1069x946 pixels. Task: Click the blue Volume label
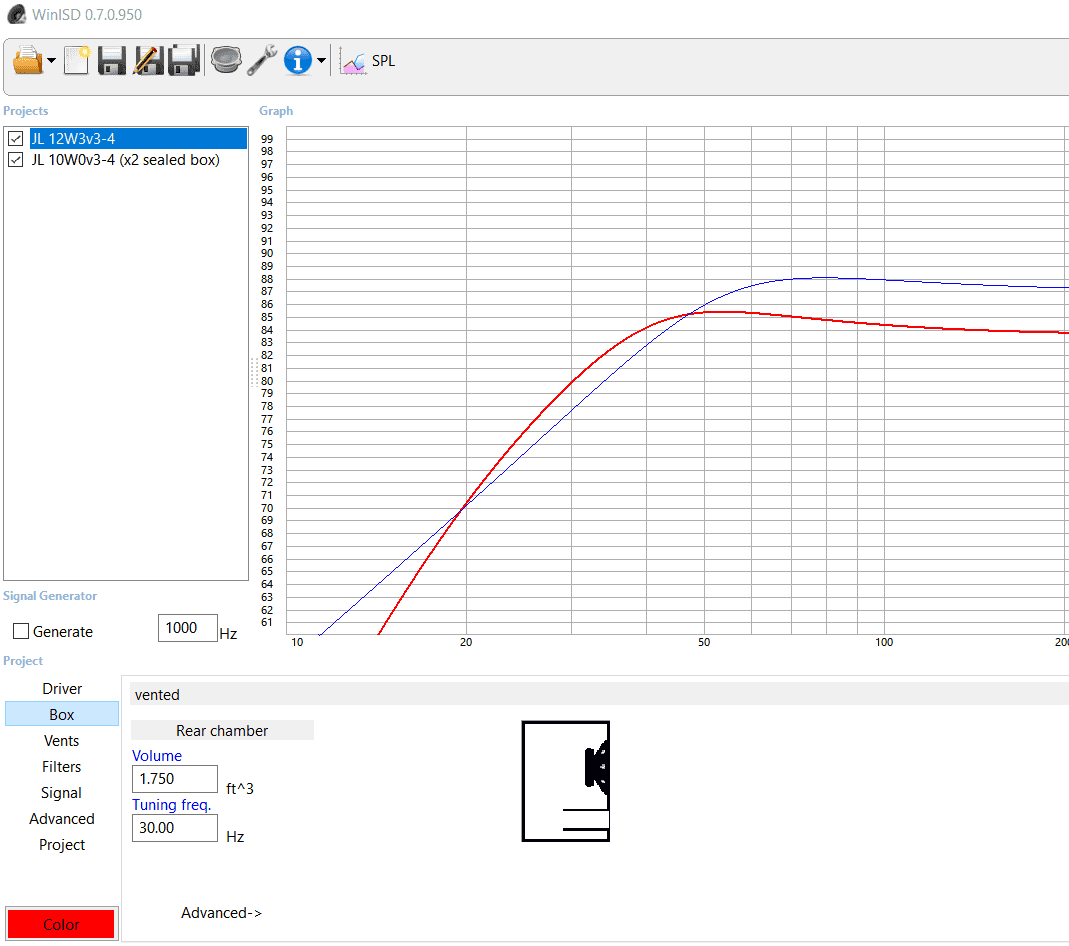157,756
